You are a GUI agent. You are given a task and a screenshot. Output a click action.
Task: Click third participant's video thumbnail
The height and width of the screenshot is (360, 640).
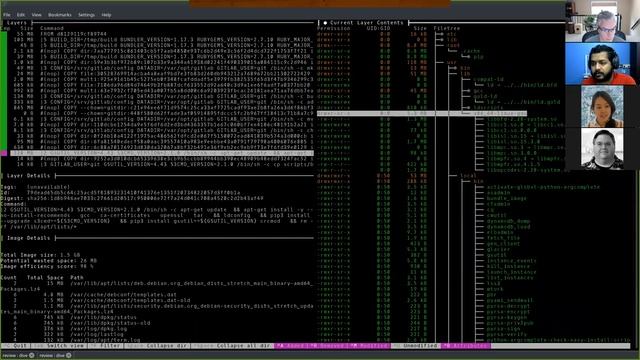pos(602,106)
